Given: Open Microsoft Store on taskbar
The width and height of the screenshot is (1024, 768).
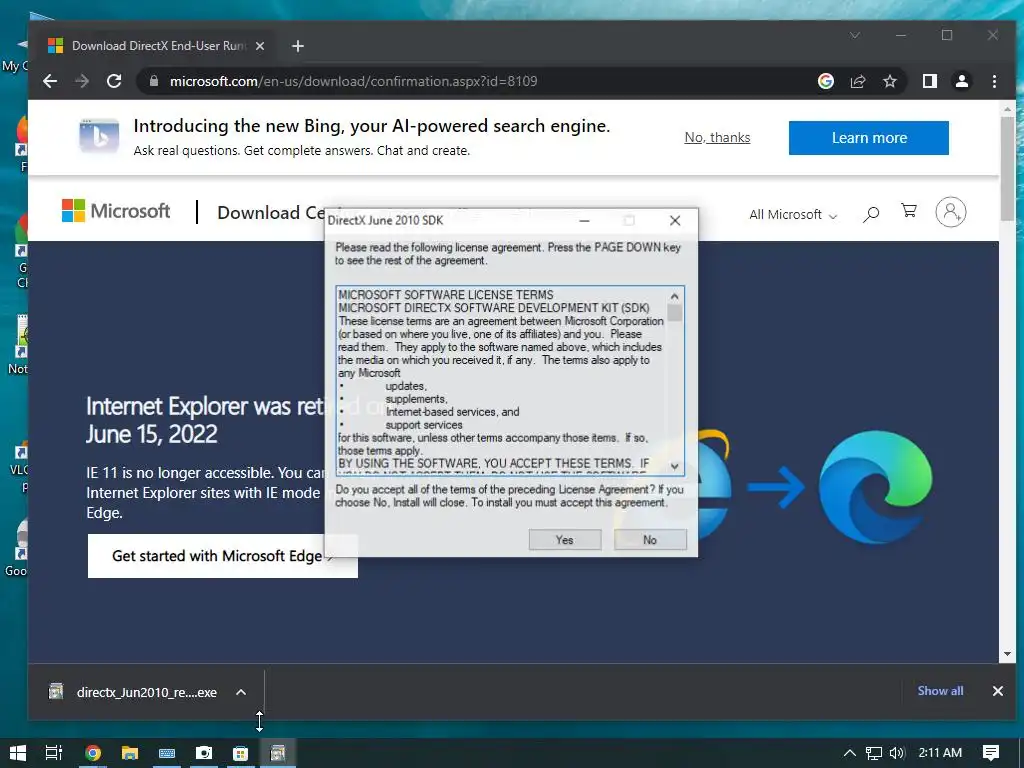Looking at the screenshot, I should click(240, 753).
